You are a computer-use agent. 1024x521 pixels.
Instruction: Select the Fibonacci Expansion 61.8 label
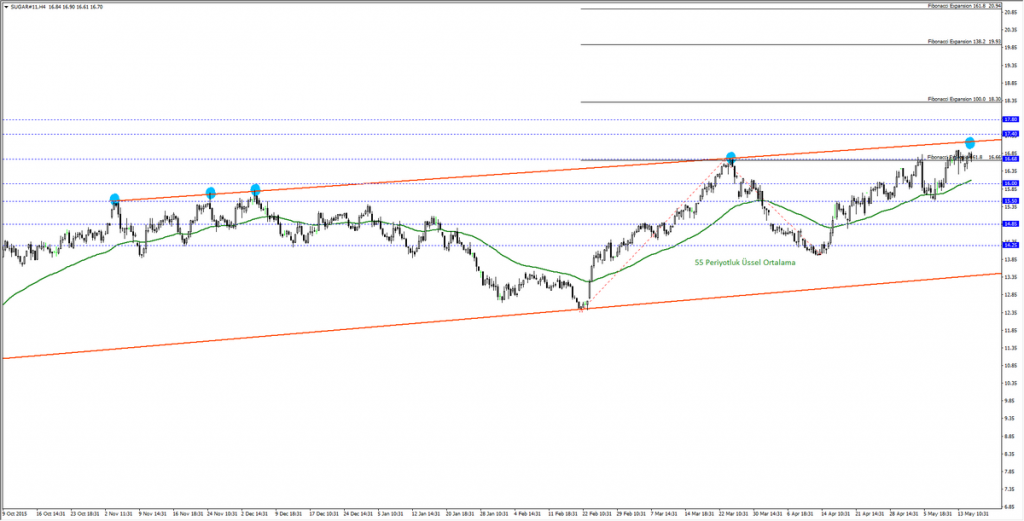[x=965, y=157]
